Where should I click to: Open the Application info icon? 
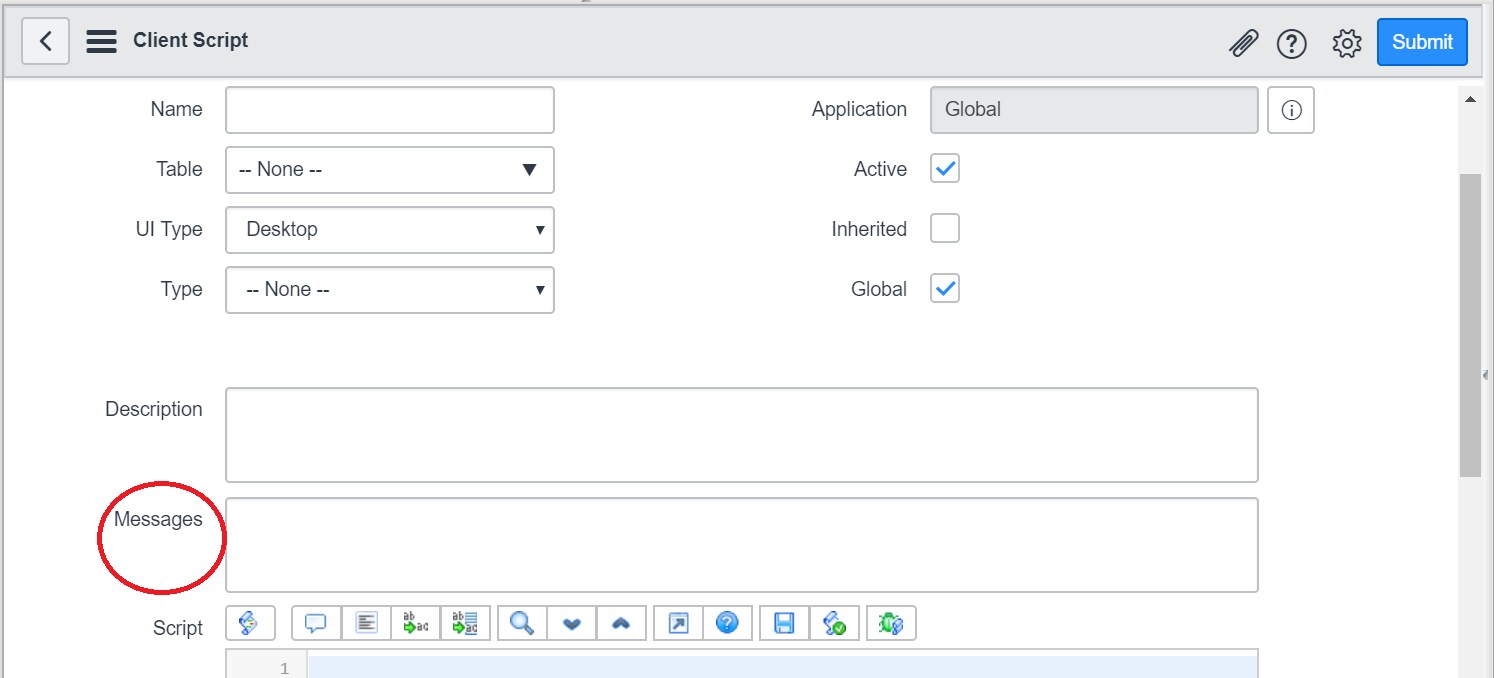pos(1291,110)
